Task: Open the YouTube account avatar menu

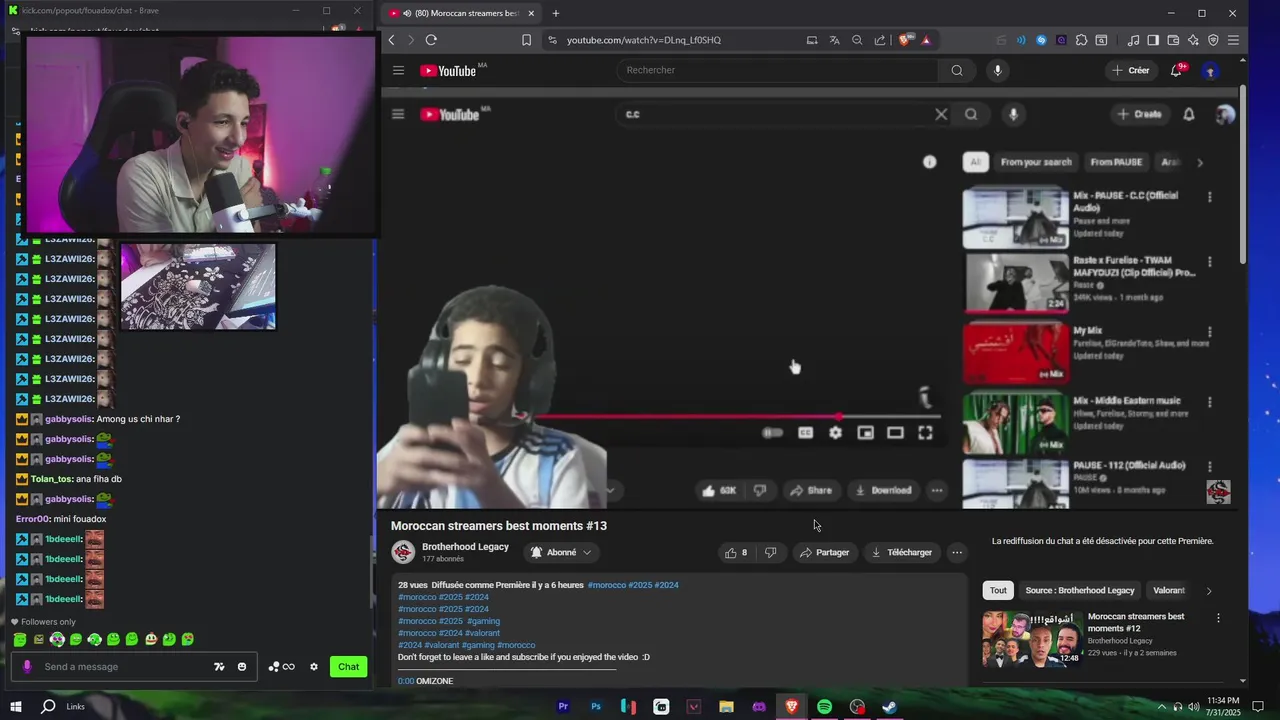Action: point(1210,70)
